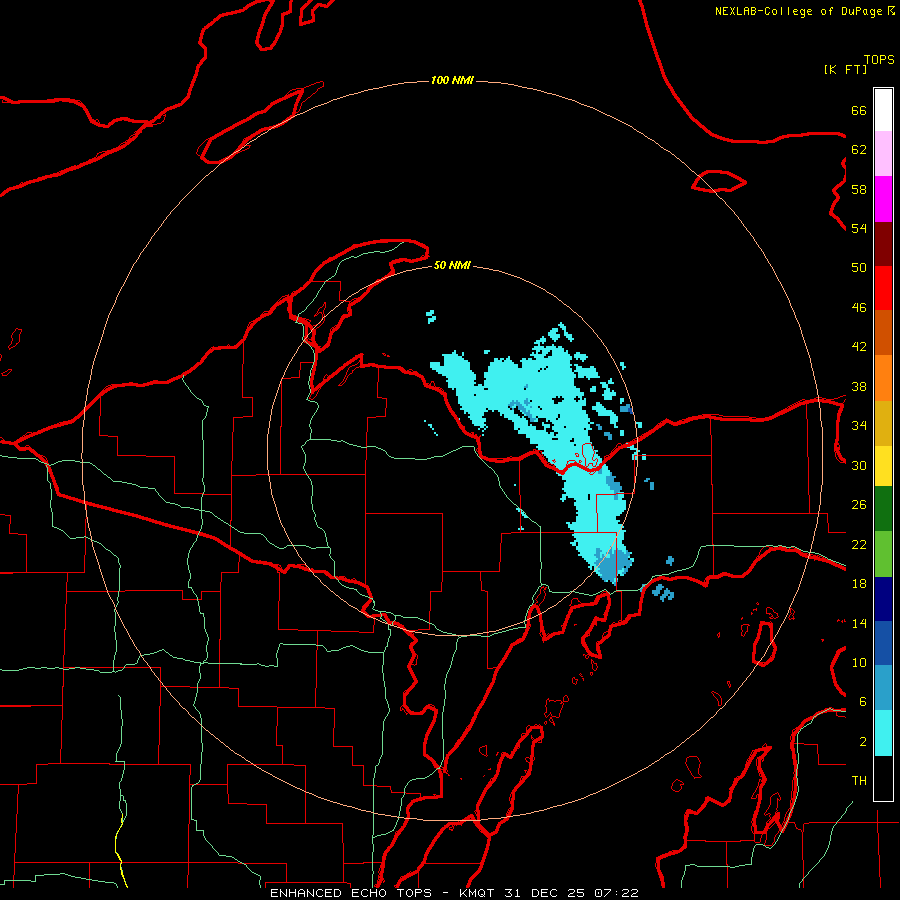
Task: Click the light pink legend swatch
Action: 883,153
